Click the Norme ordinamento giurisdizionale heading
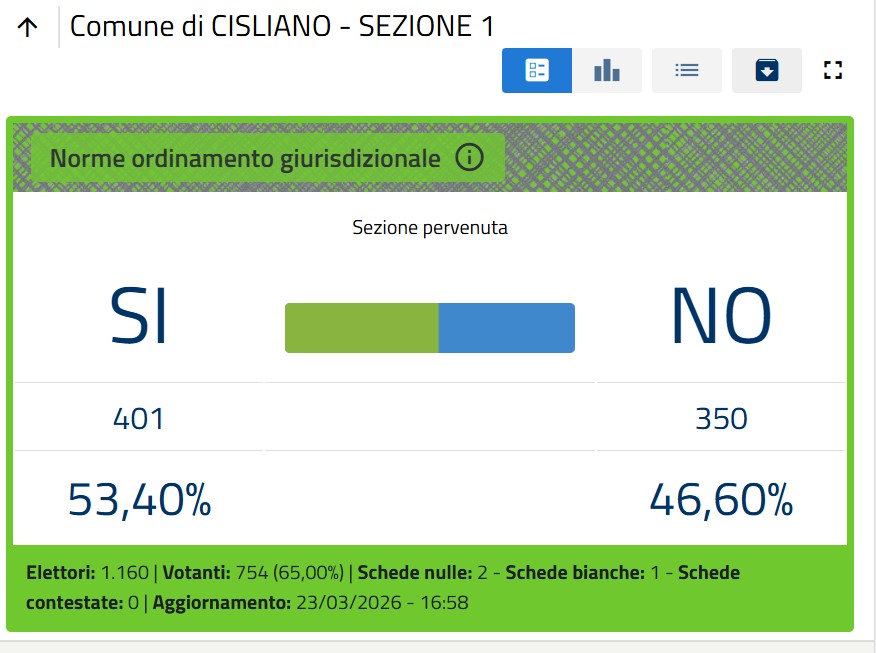Viewport: 876px width, 653px height. click(x=245, y=158)
